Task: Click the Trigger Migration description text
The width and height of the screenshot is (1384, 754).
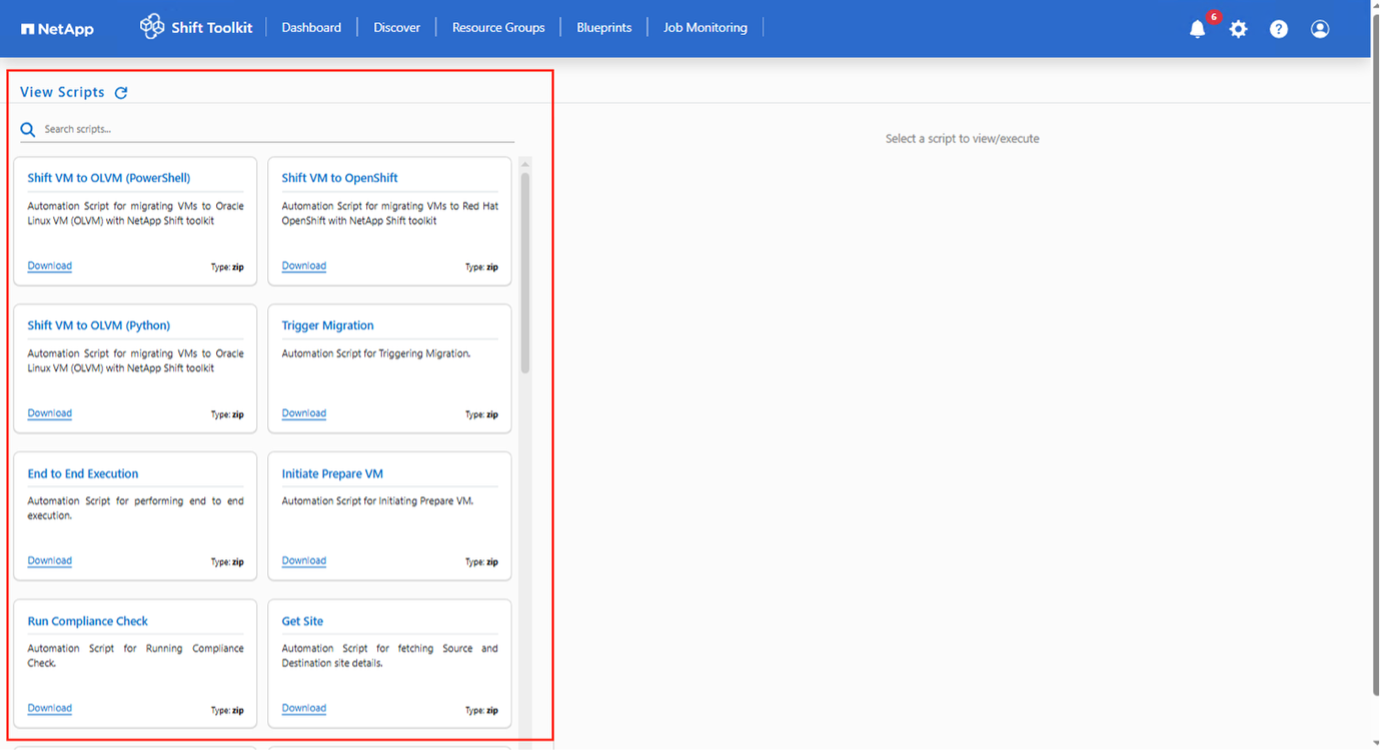Action: pos(377,355)
